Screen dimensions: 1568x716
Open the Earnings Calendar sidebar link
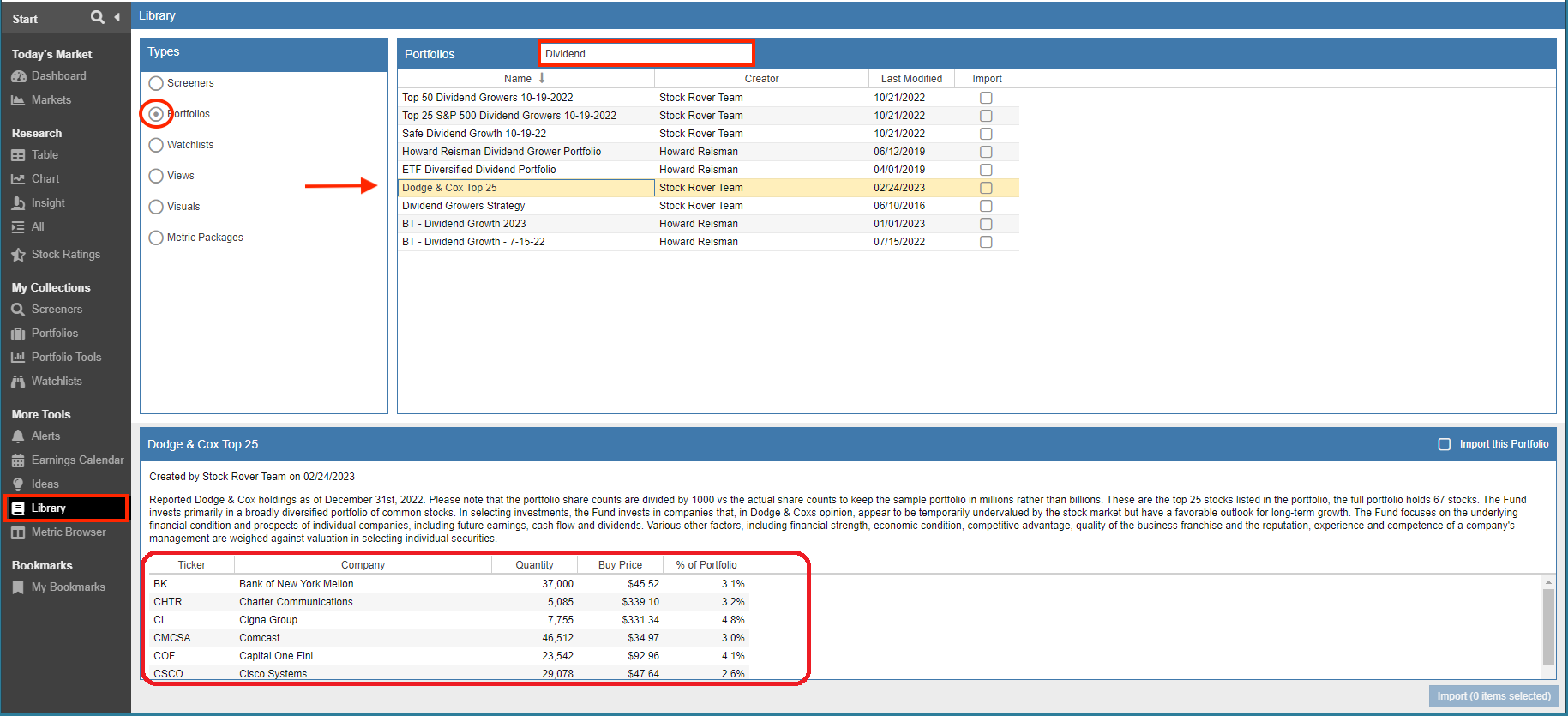point(78,460)
